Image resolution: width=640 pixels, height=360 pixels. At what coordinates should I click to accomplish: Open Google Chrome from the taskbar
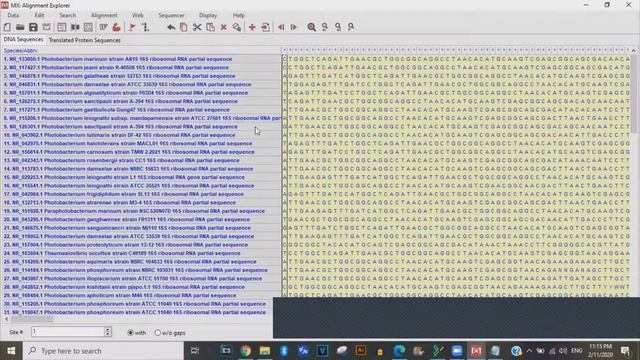(x=245, y=351)
